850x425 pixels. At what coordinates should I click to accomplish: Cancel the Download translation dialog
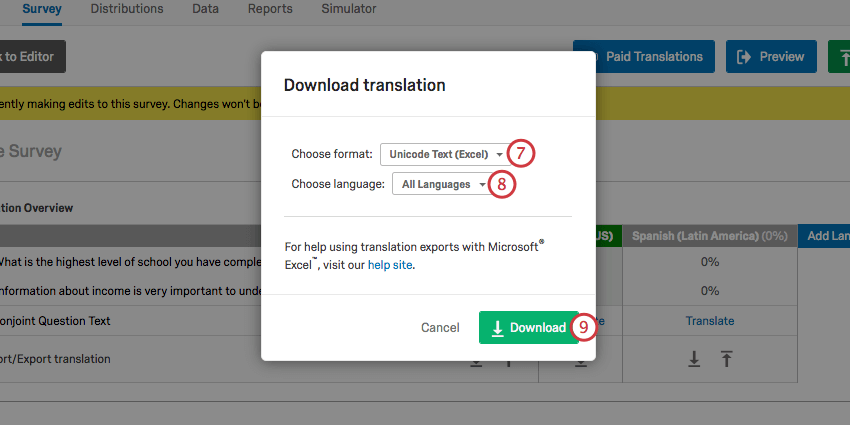(440, 328)
